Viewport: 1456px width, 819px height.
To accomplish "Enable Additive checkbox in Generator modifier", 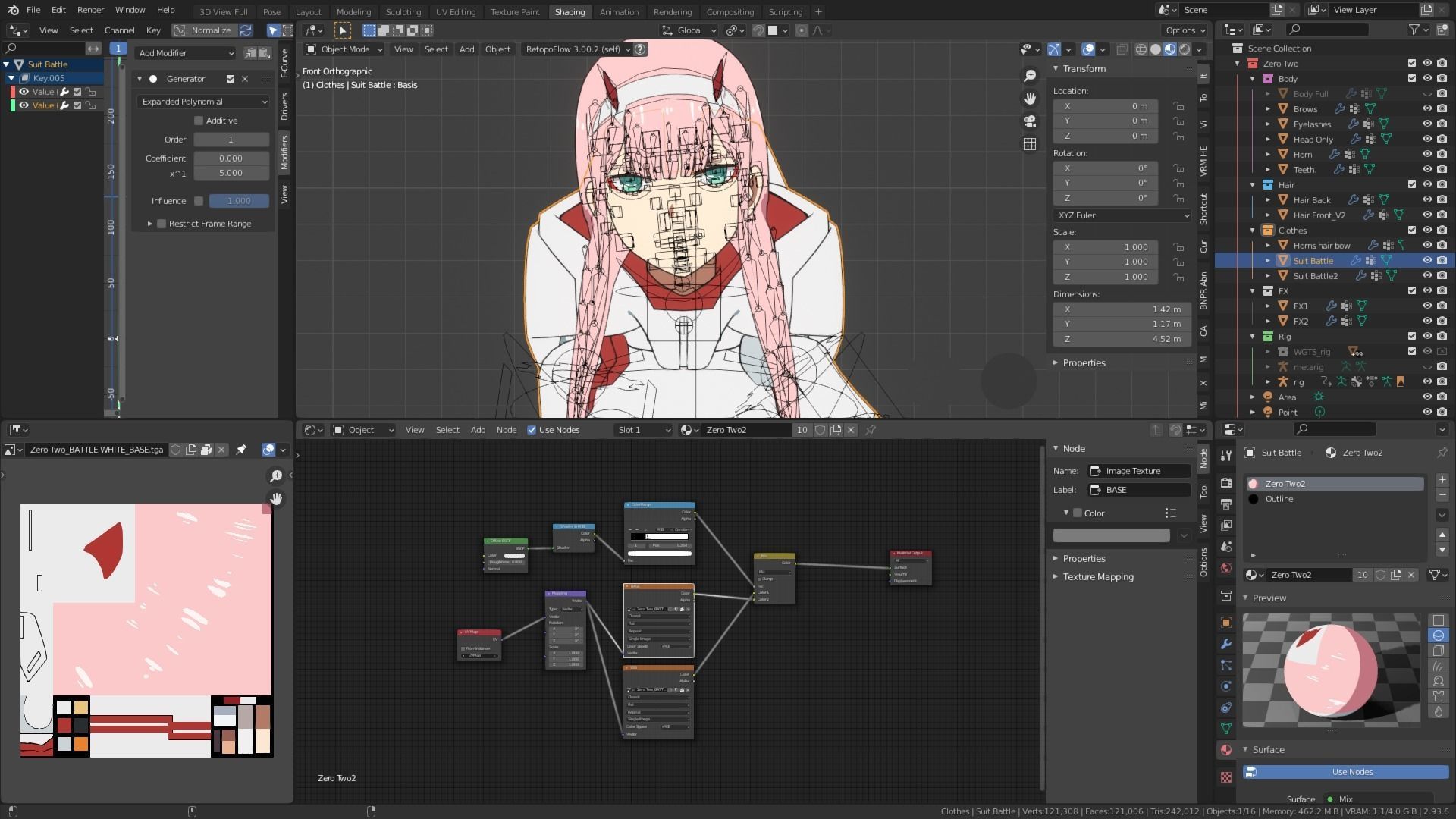I will pos(199,121).
